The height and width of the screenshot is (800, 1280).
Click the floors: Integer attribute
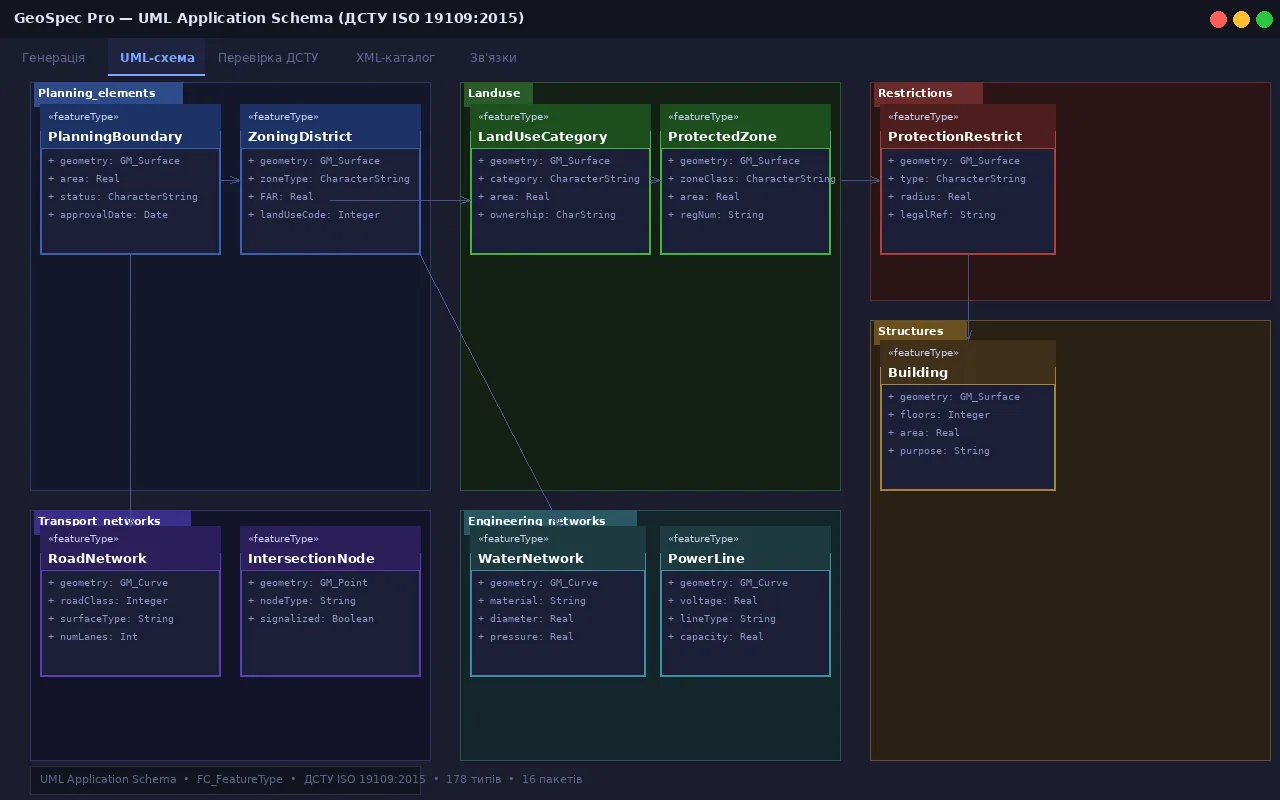tap(939, 415)
